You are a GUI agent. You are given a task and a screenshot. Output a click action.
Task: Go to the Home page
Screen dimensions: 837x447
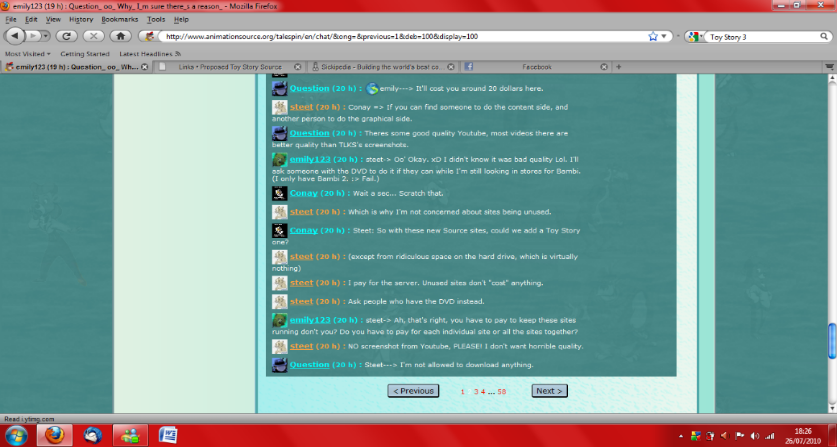(121, 36)
